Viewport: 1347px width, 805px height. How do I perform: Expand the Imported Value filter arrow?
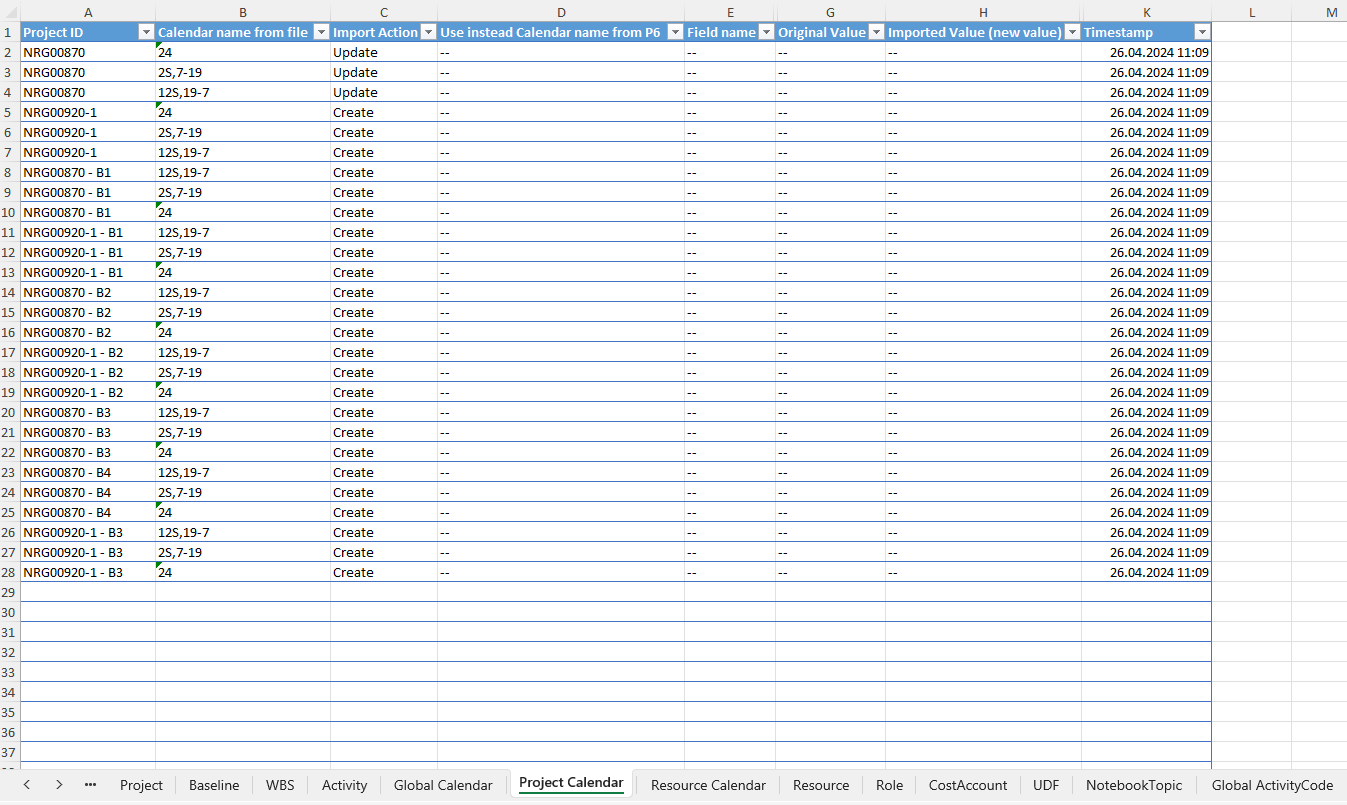click(x=1072, y=32)
